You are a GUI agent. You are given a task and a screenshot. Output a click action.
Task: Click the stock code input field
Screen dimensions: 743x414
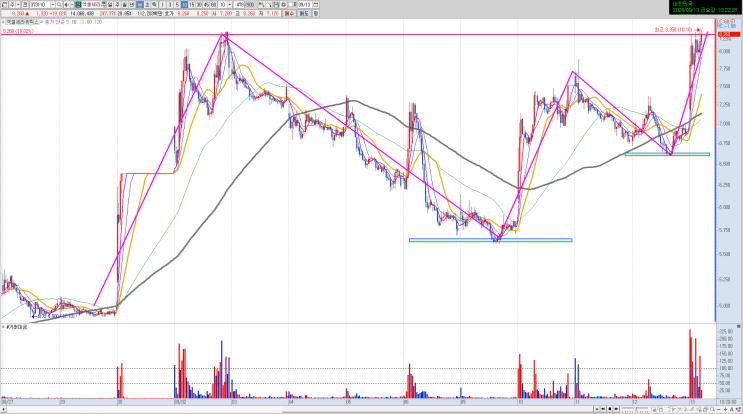[40, 4]
